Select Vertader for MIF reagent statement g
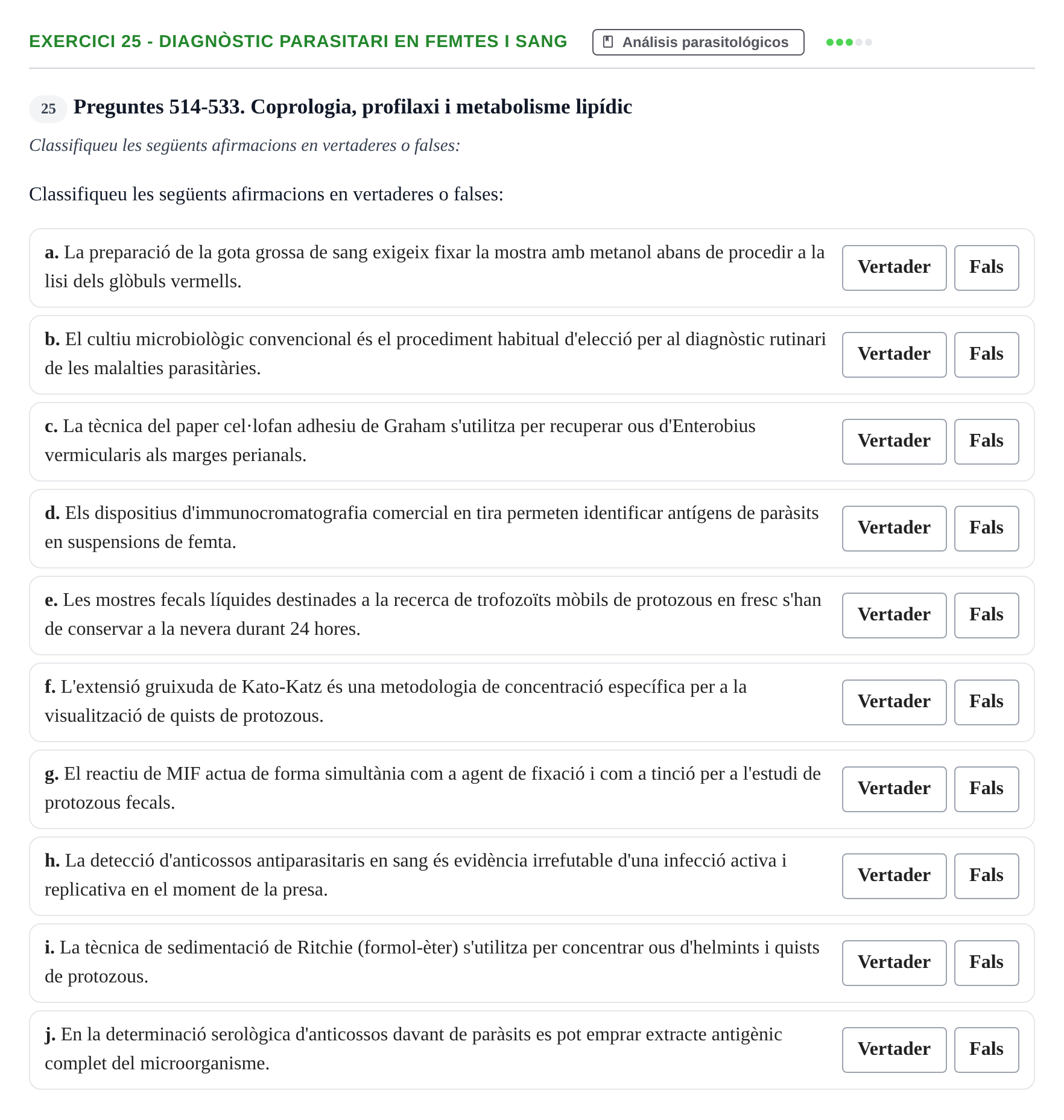1064x1120 pixels. (x=894, y=789)
